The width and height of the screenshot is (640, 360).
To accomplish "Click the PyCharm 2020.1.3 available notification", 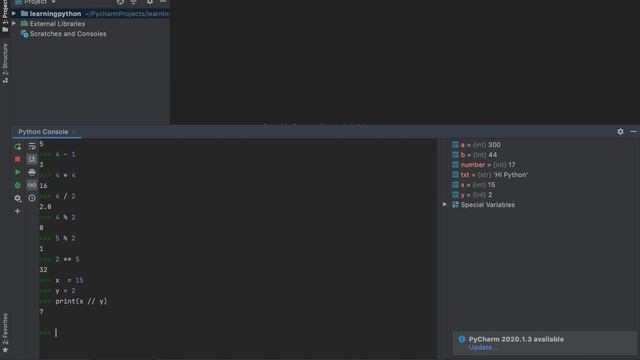I will tap(516, 339).
